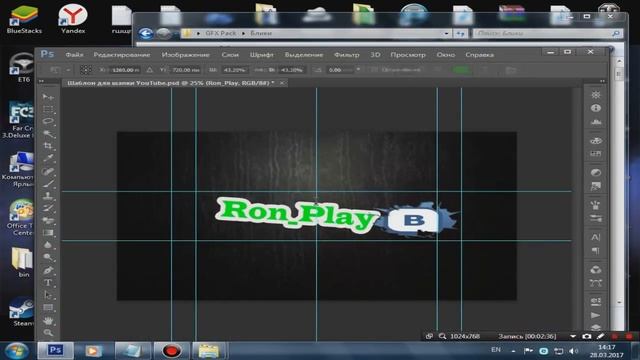Select the Rectangle shape tool
The height and width of the screenshot is (360, 640).
(x=48, y=308)
